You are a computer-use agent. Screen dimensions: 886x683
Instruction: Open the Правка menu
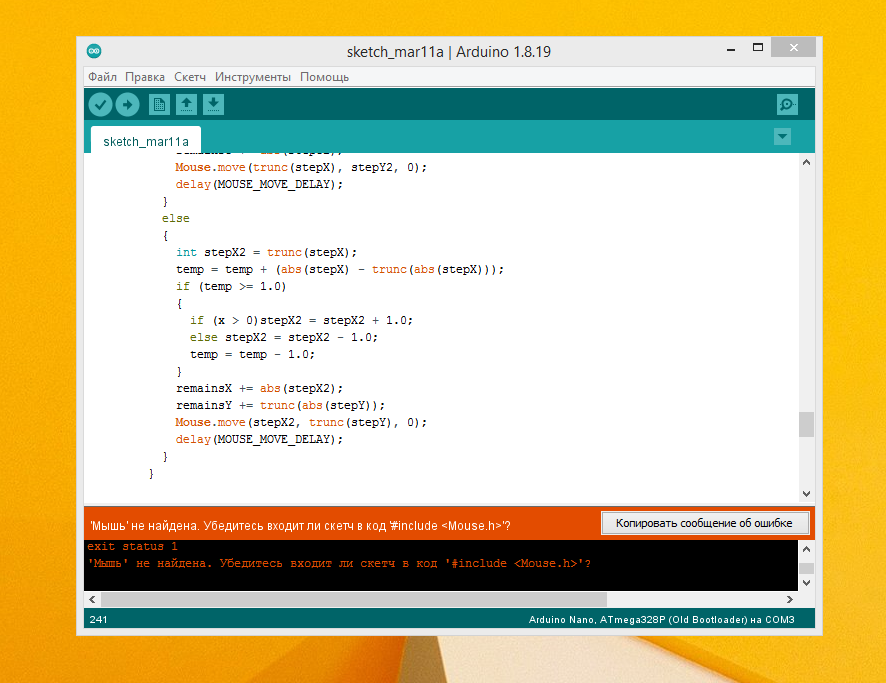pyautogui.click(x=146, y=77)
